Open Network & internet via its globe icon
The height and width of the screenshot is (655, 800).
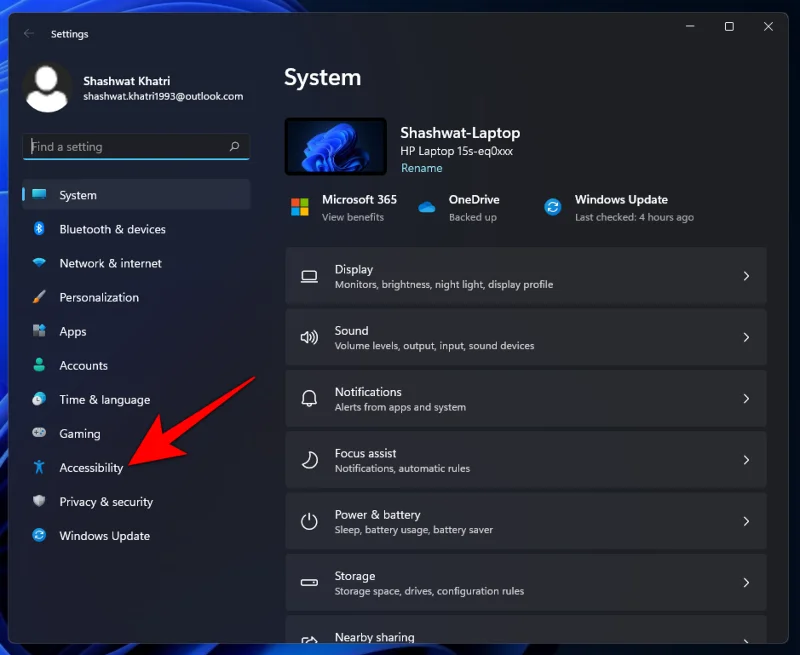pos(37,263)
